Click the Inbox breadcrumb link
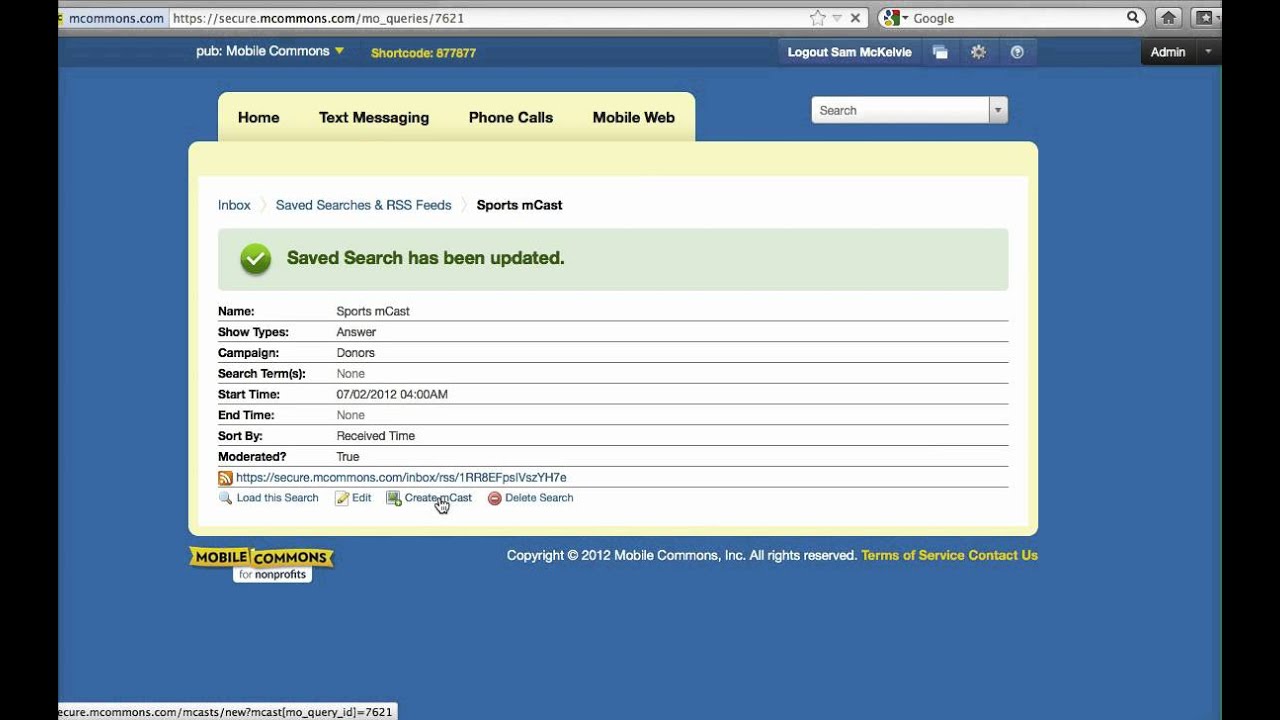 coord(234,205)
